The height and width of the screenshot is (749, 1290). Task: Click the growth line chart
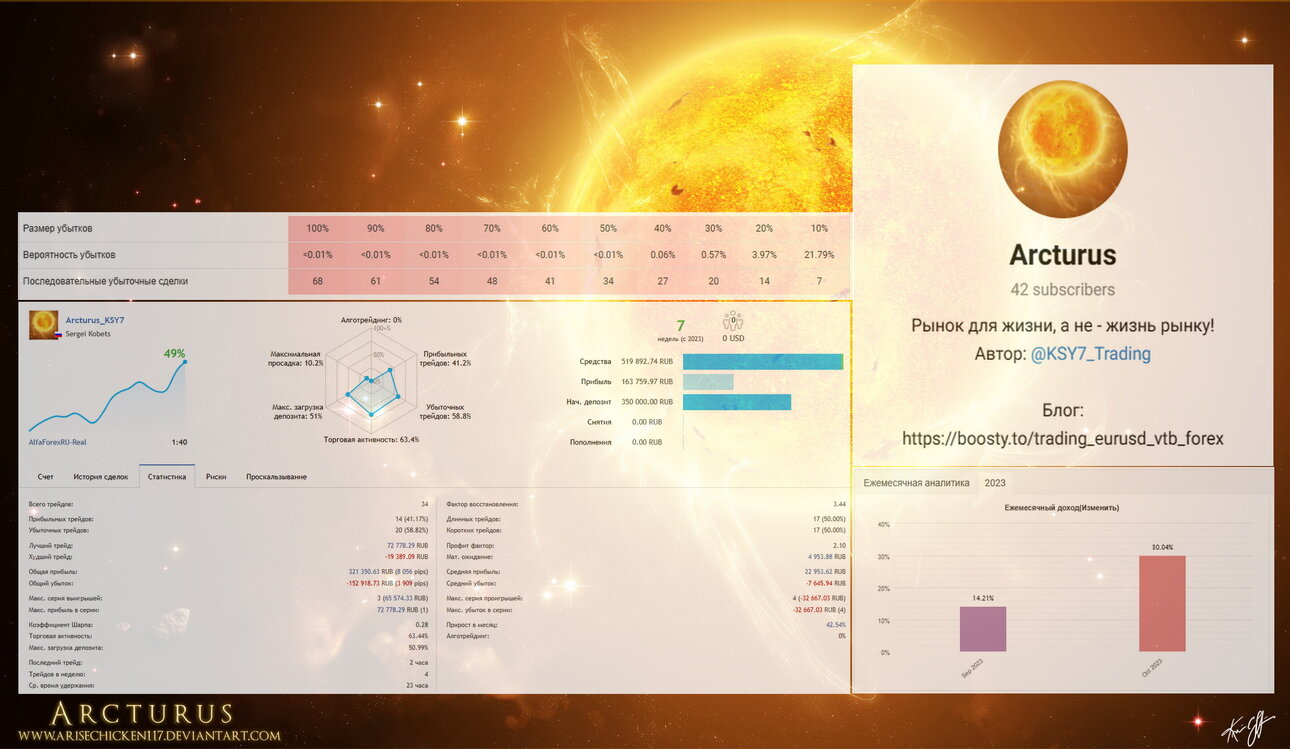107,395
